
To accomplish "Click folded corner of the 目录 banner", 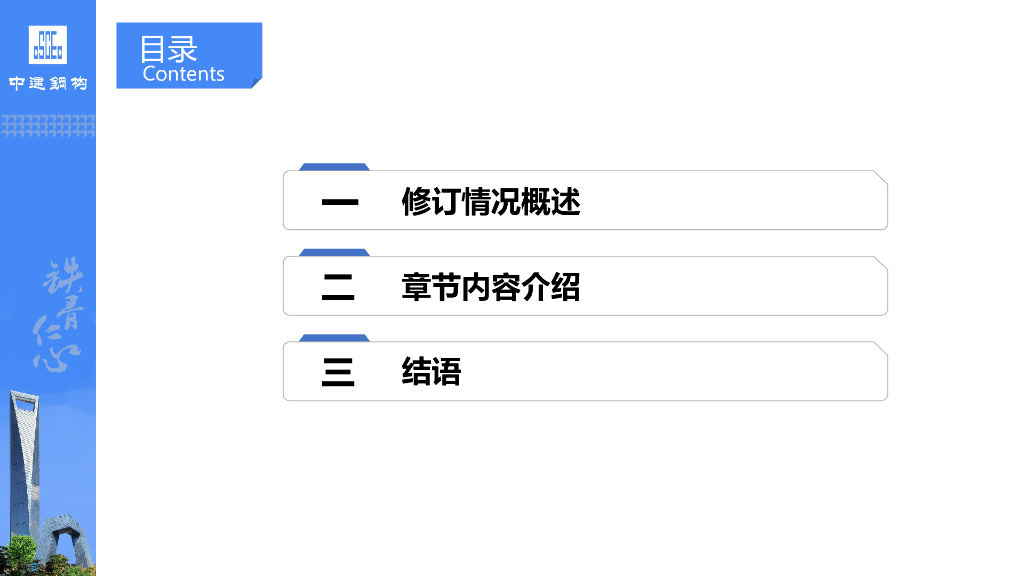I will [256, 82].
